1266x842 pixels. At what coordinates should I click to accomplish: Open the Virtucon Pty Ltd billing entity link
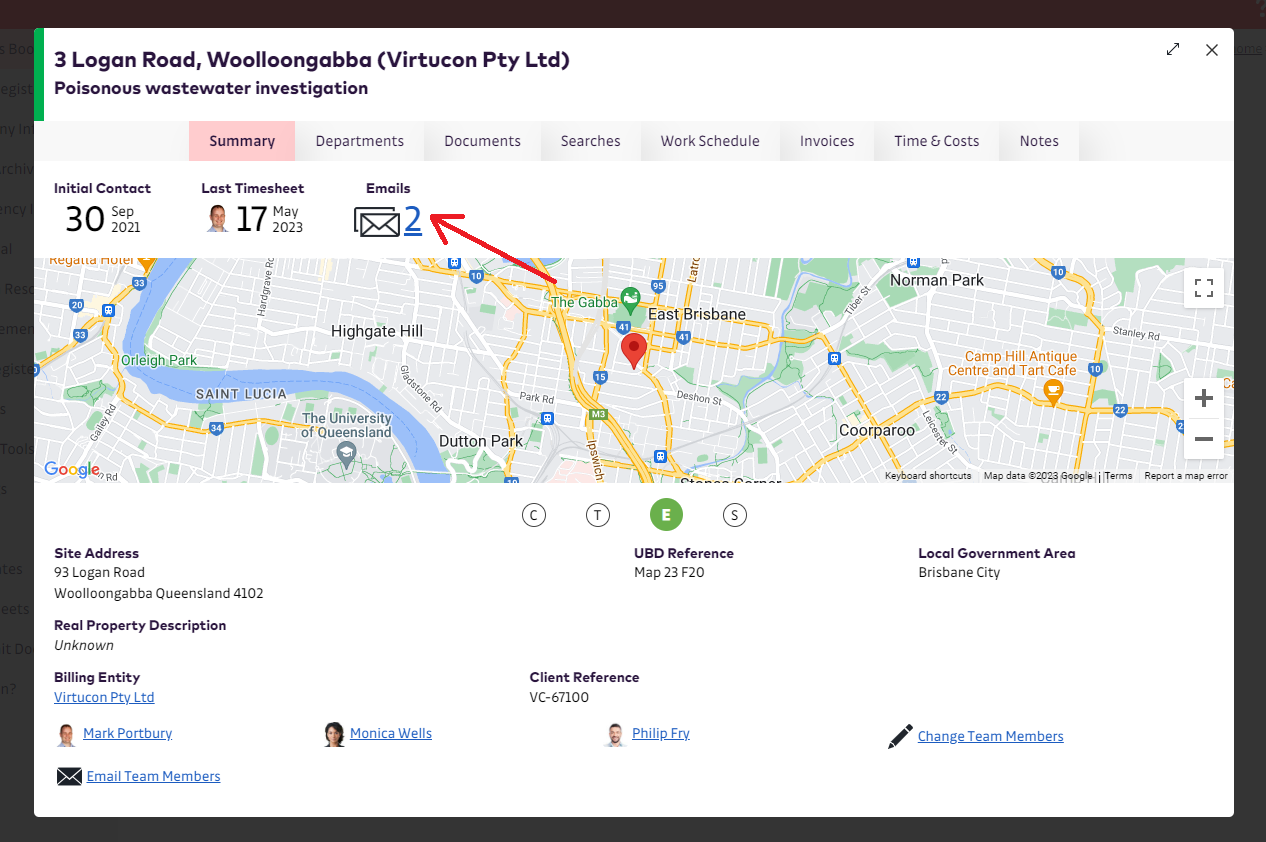click(x=104, y=698)
